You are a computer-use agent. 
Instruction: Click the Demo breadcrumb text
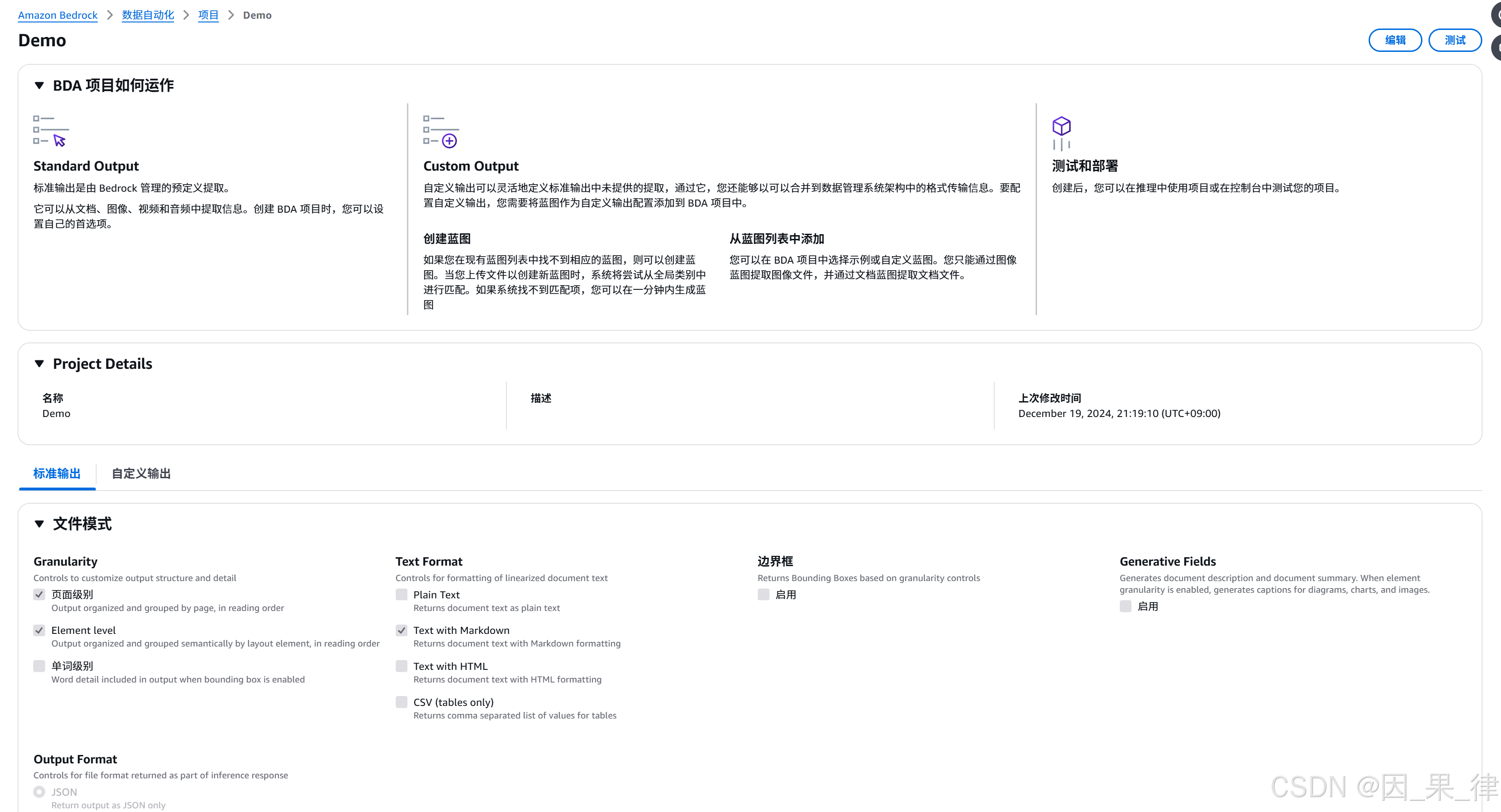[257, 15]
